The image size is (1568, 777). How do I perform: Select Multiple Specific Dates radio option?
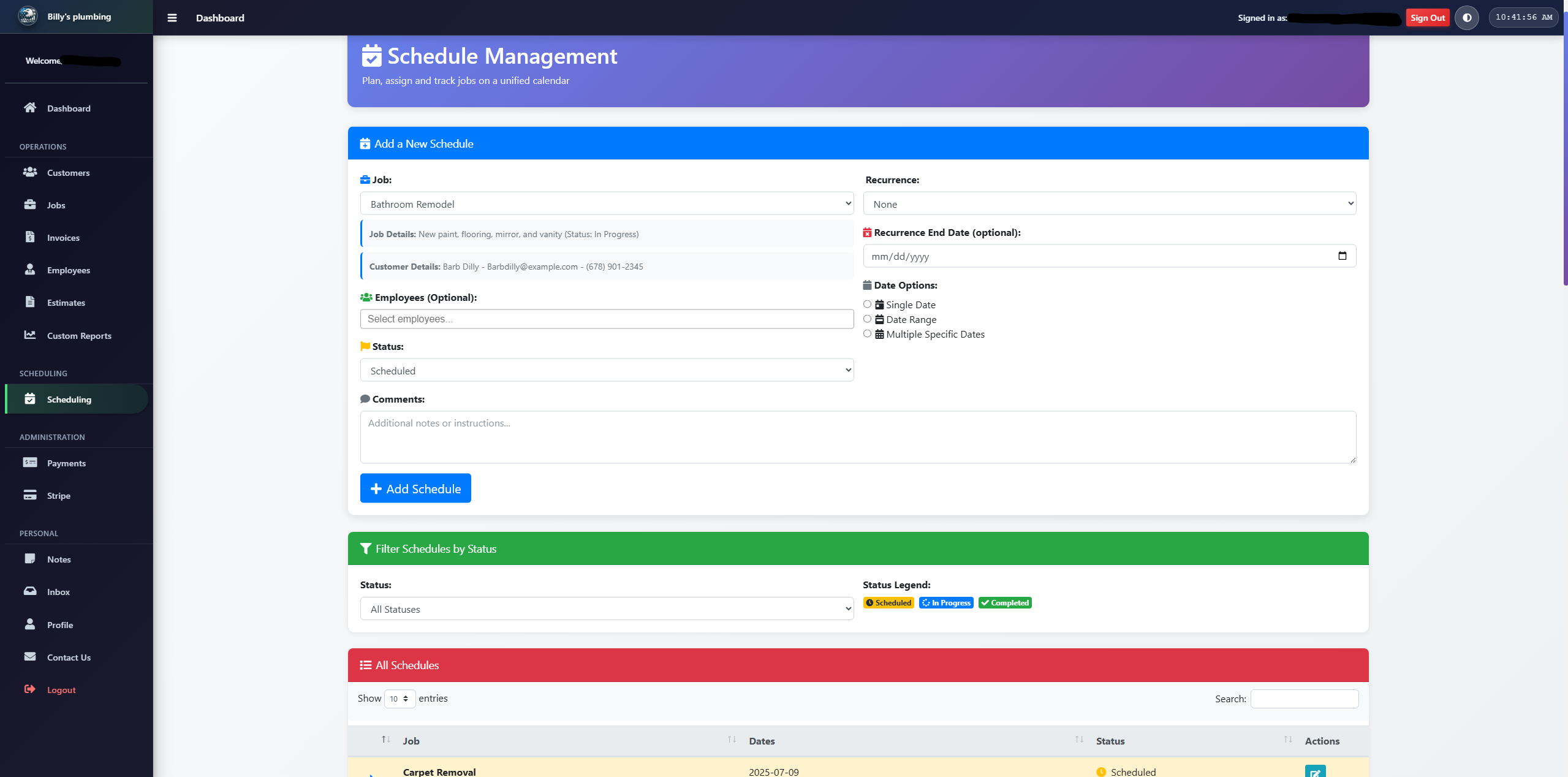(867, 333)
